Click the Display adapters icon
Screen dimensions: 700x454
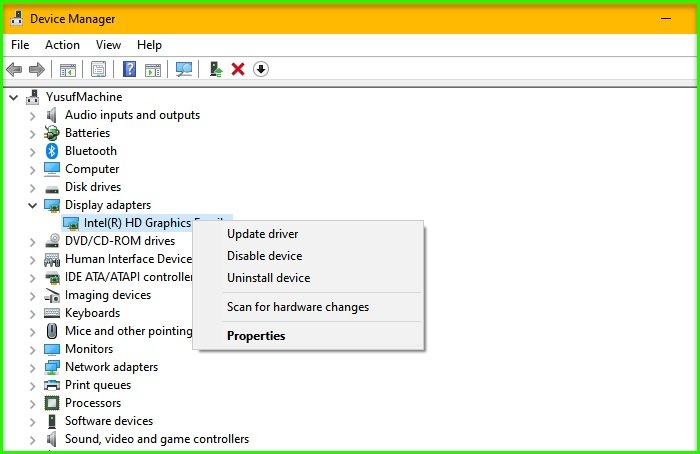(x=52, y=205)
